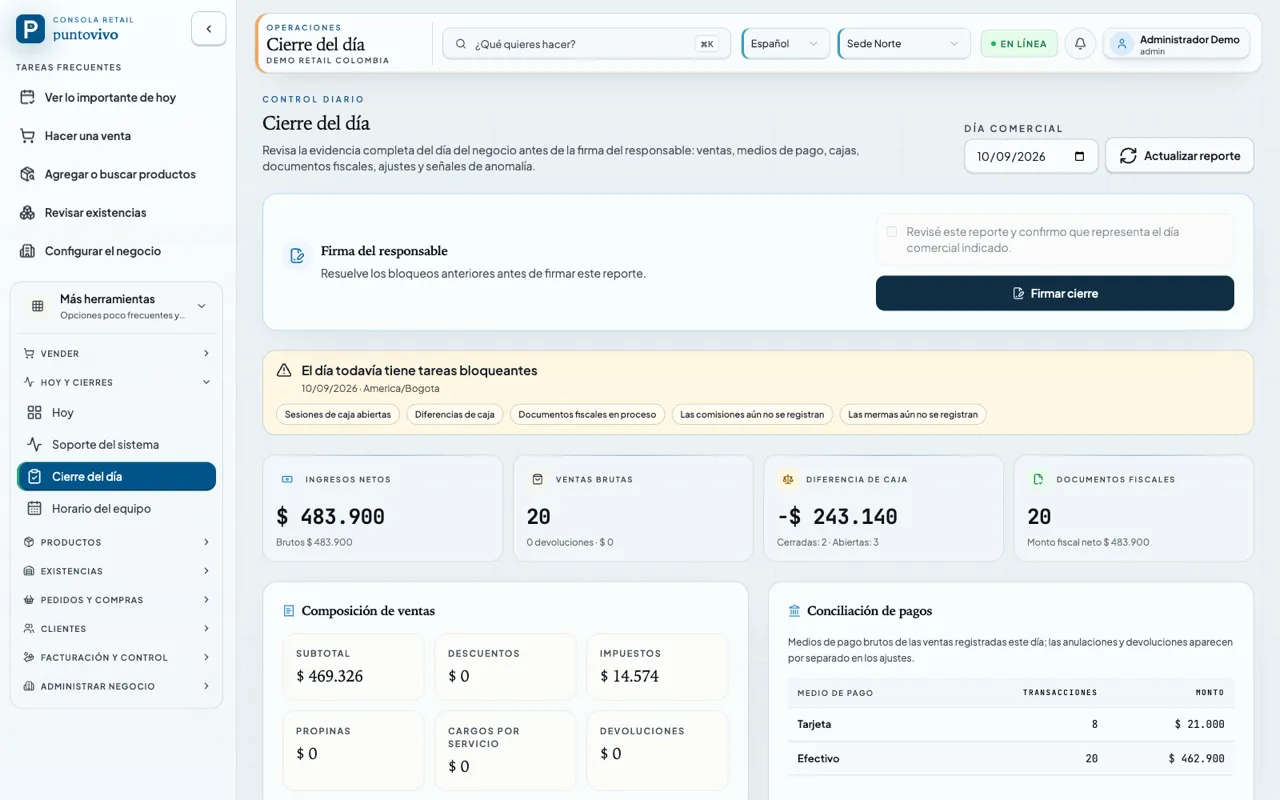Click the Documentos fiscales en proceso chip
This screenshot has width=1280, height=800.
pos(587,414)
